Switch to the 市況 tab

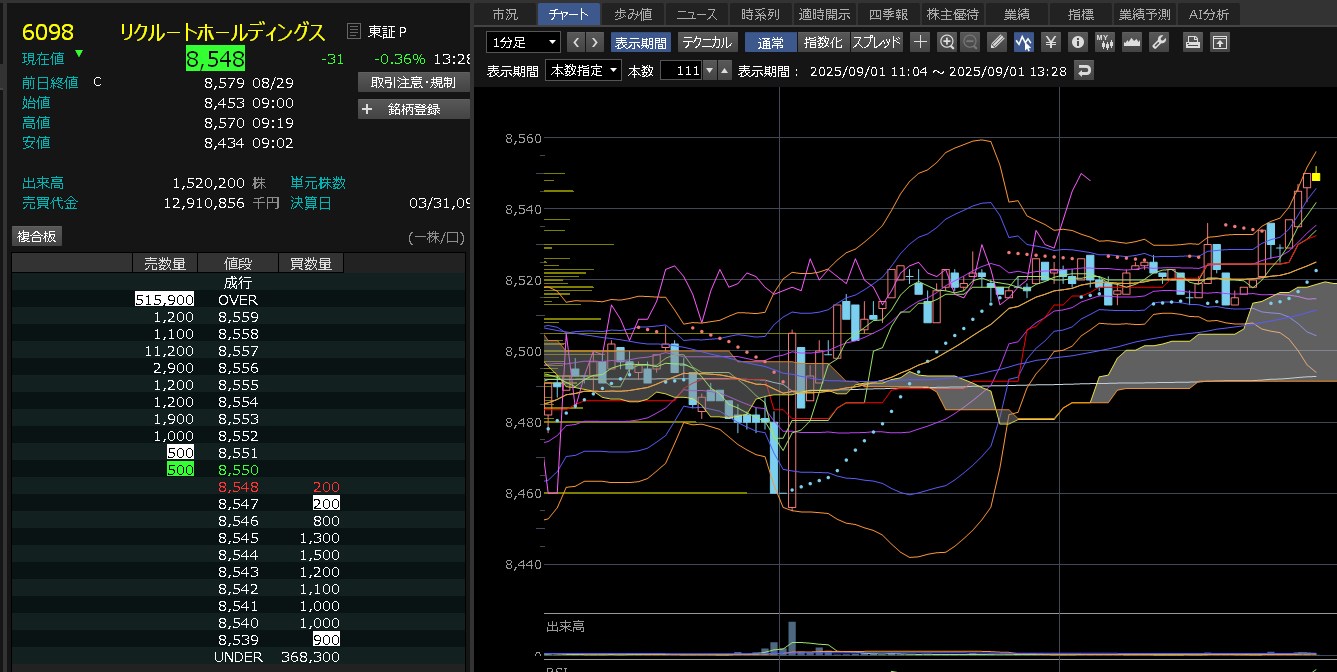coord(505,14)
